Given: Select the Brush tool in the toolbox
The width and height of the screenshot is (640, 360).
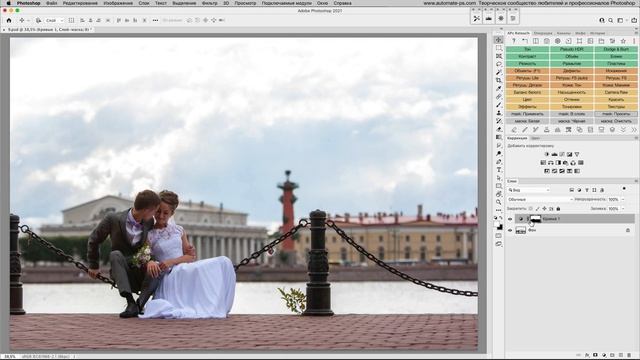Looking at the screenshot, I should tap(499, 105).
